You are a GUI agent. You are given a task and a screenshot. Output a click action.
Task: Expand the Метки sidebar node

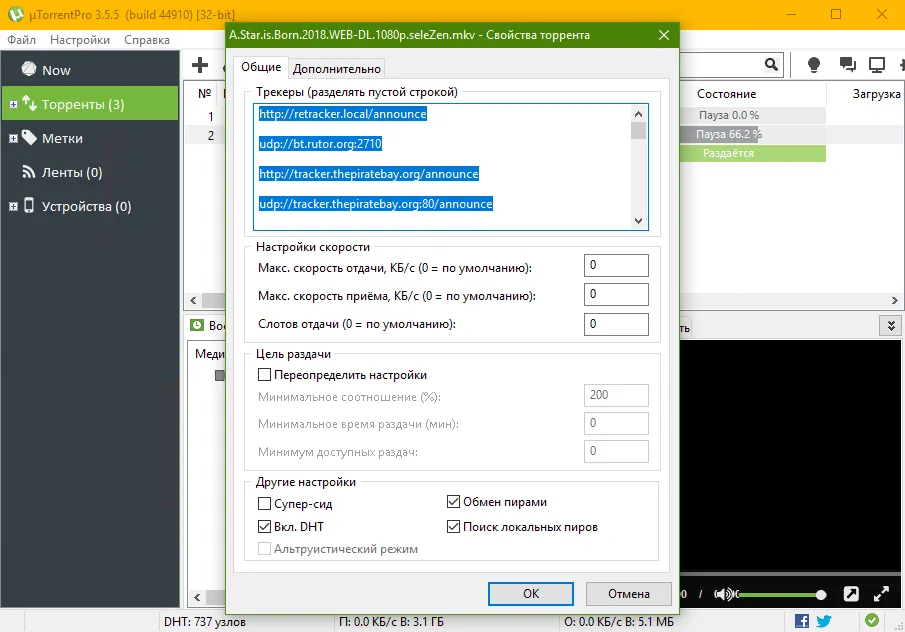(x=13, y=139)
